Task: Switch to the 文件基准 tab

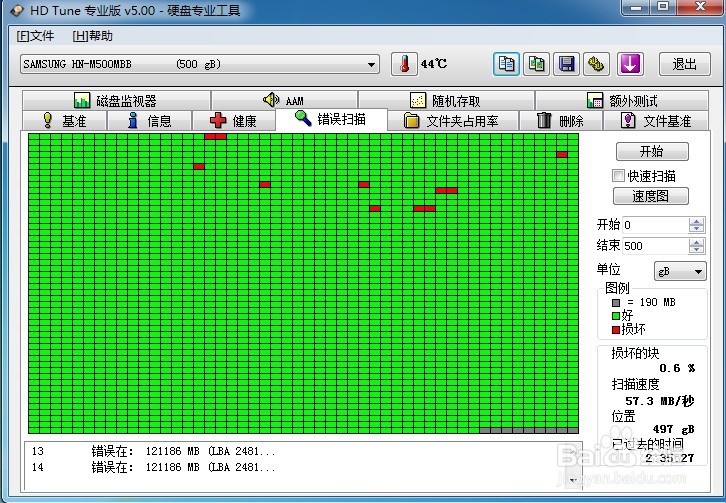Action: pos(656,121)
